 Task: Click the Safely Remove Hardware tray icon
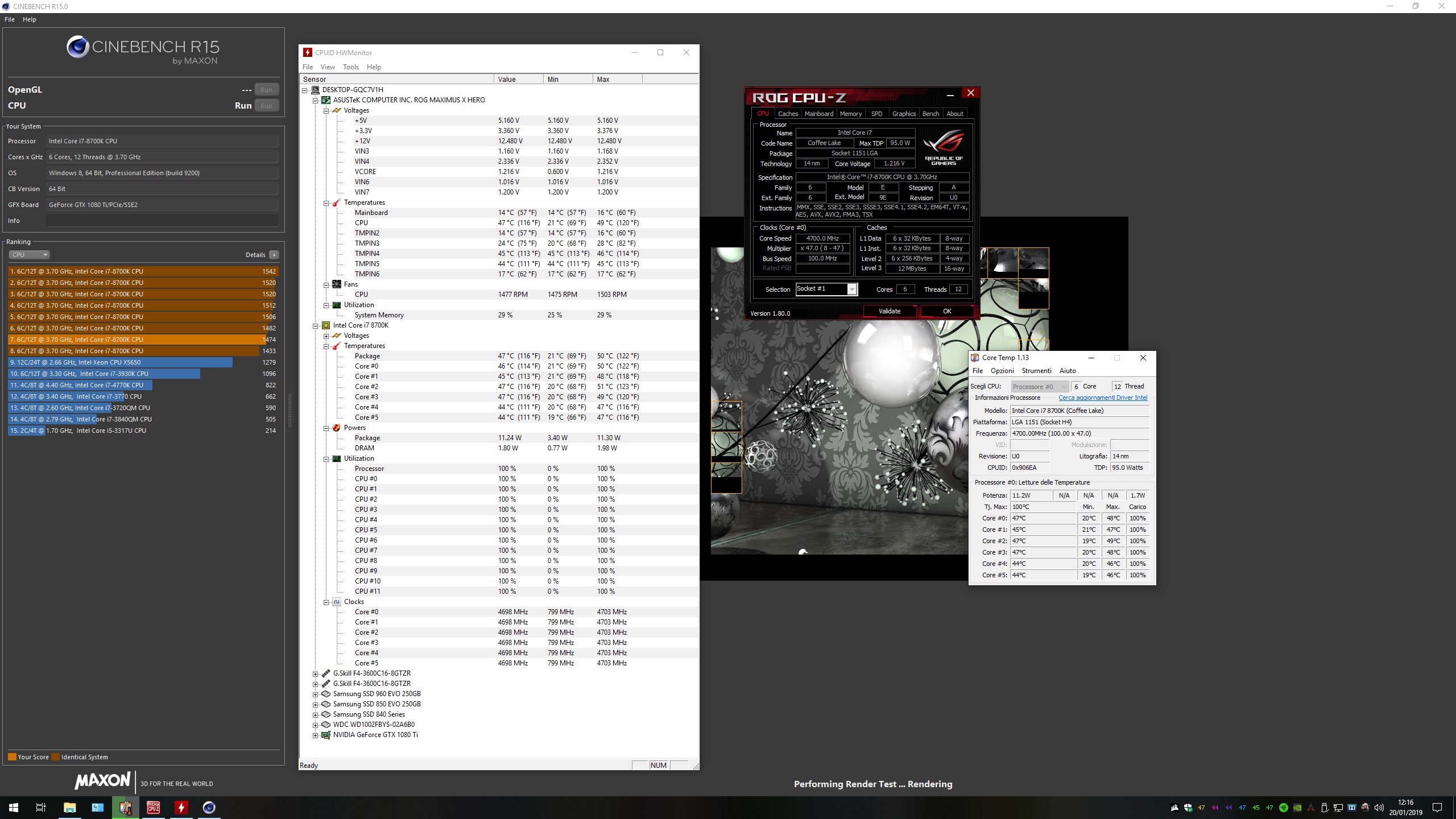pyautogui.click(x=1325, y=808)
